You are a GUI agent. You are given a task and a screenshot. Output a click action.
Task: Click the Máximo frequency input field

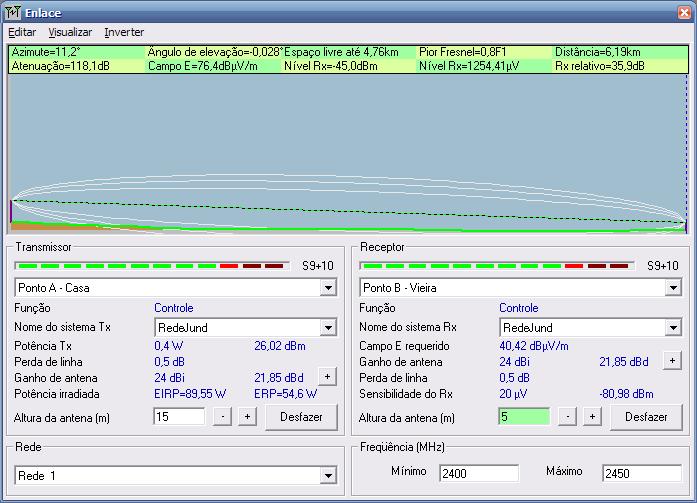pos(642,473)
